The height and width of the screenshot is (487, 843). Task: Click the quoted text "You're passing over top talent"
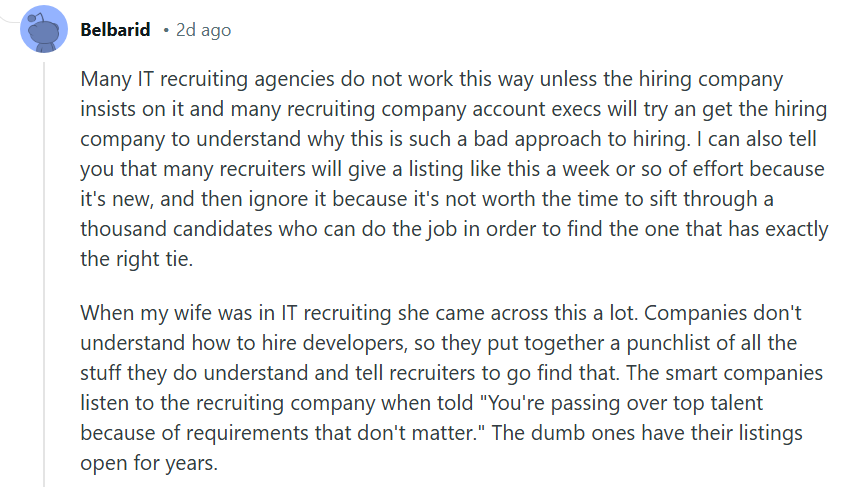pos(624,403)
